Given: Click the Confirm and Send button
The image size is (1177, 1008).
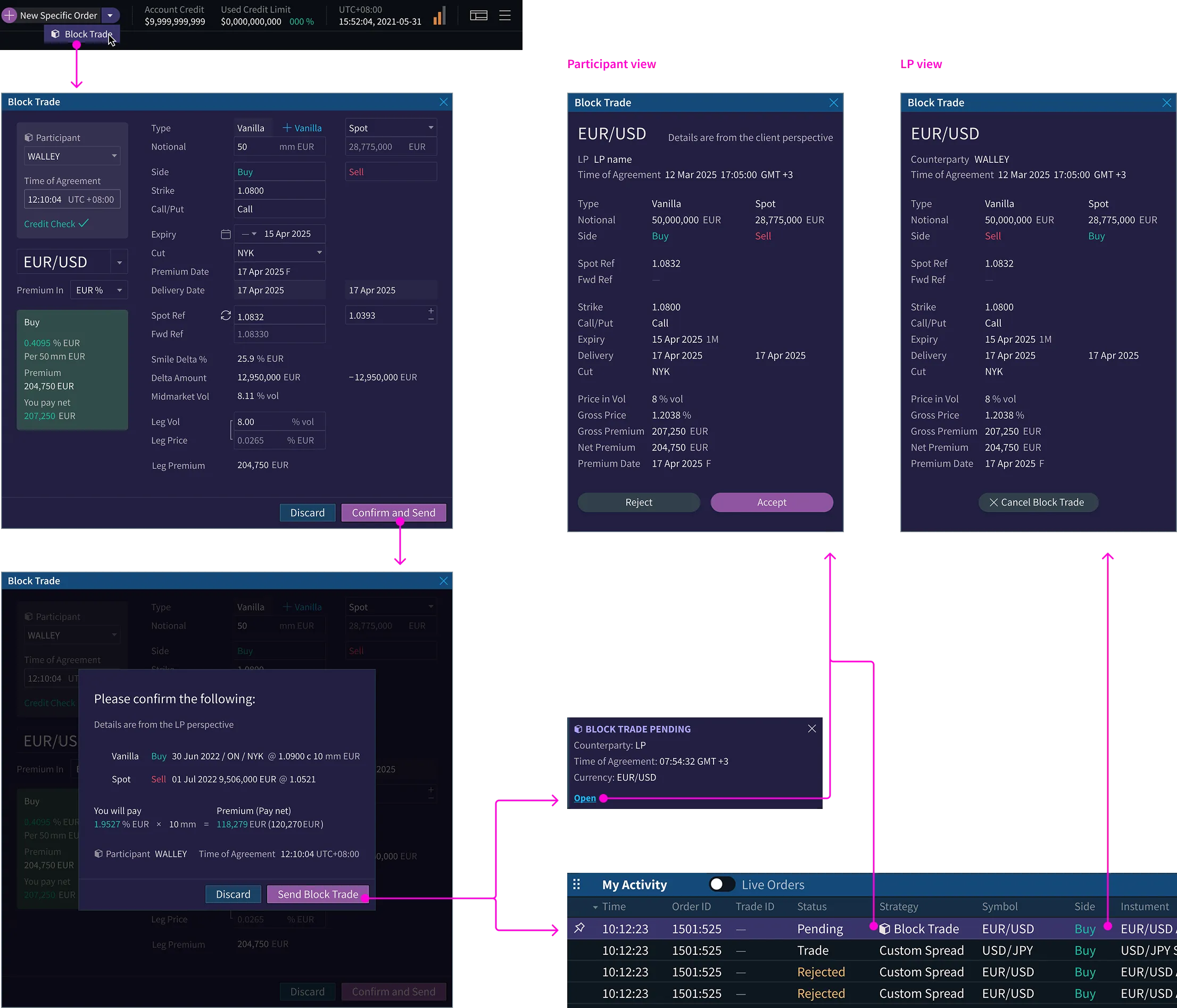Looking at the screenshot, I should coord(393,513).
